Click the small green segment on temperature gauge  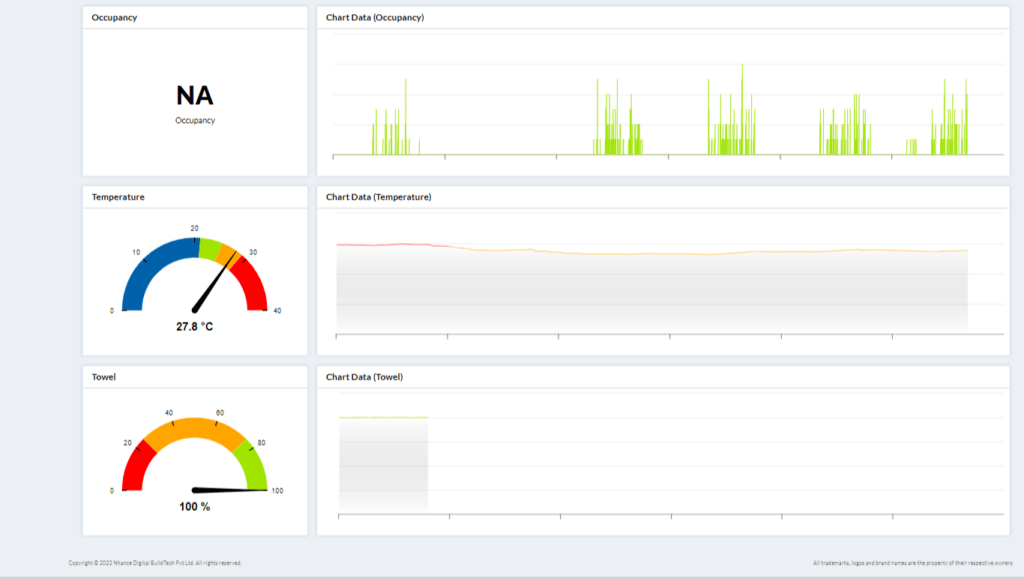[x=209, y=248]
